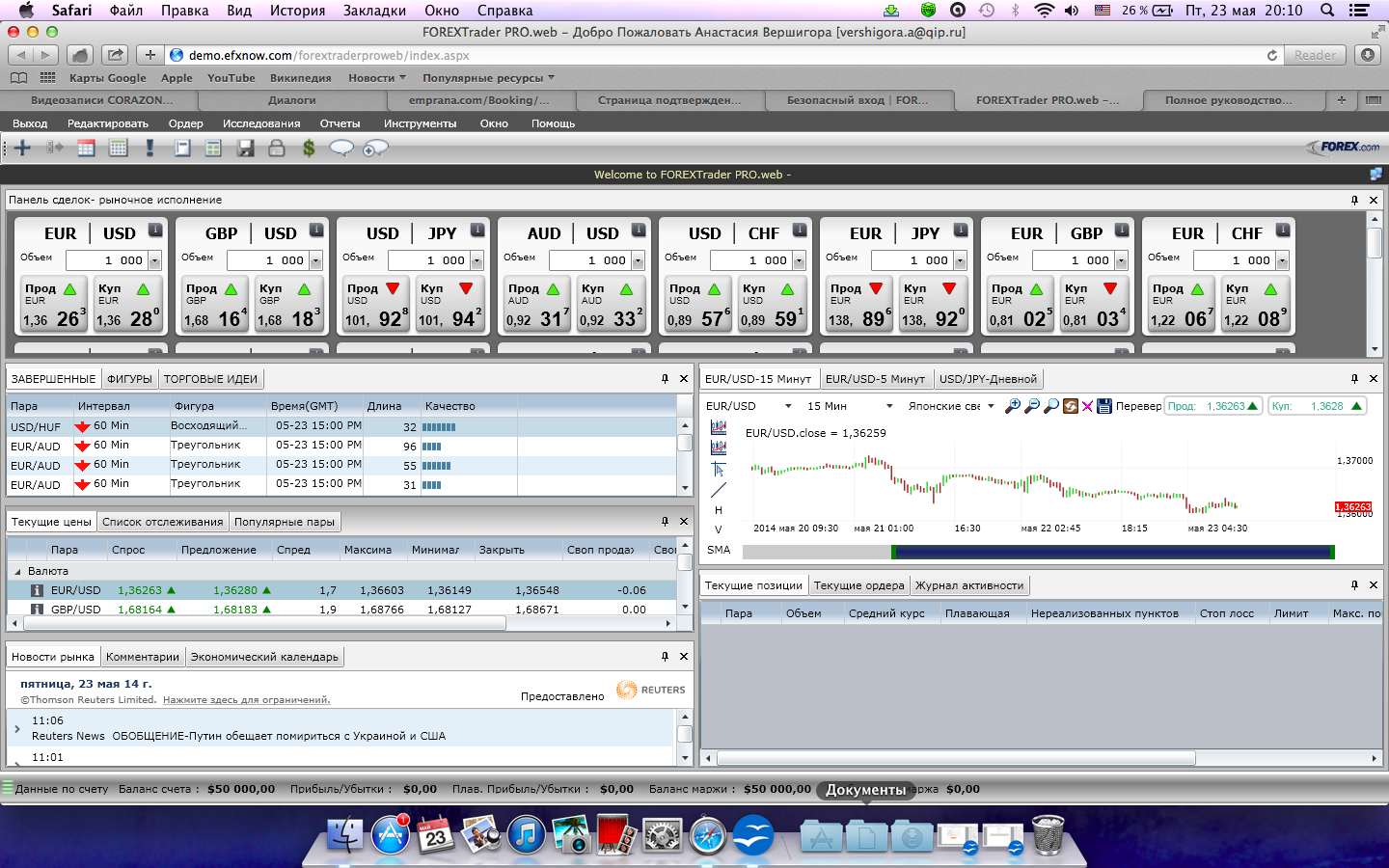Screen dimensions: 1389x868
Task: Click EUR/USD volume input field
Action: point(107,260)
